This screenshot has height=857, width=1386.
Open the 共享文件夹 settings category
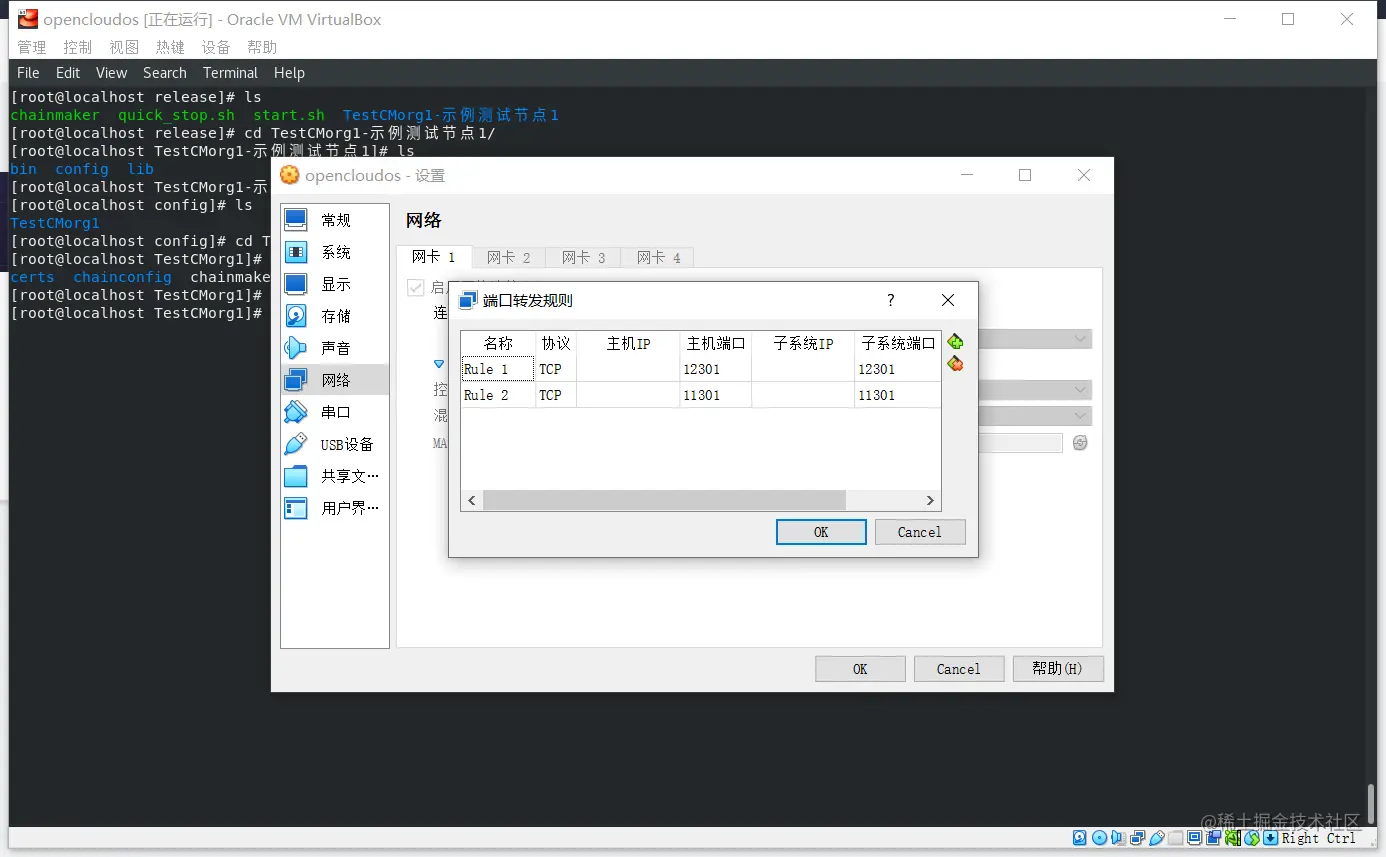[x=335, y=476]
